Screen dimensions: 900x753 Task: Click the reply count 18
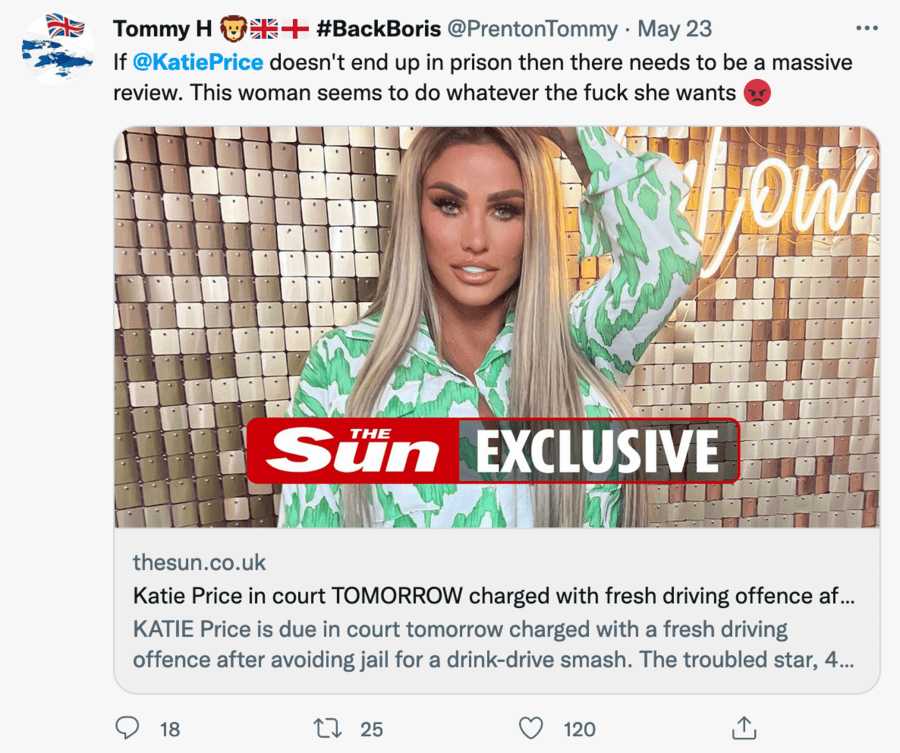(170, 729)
